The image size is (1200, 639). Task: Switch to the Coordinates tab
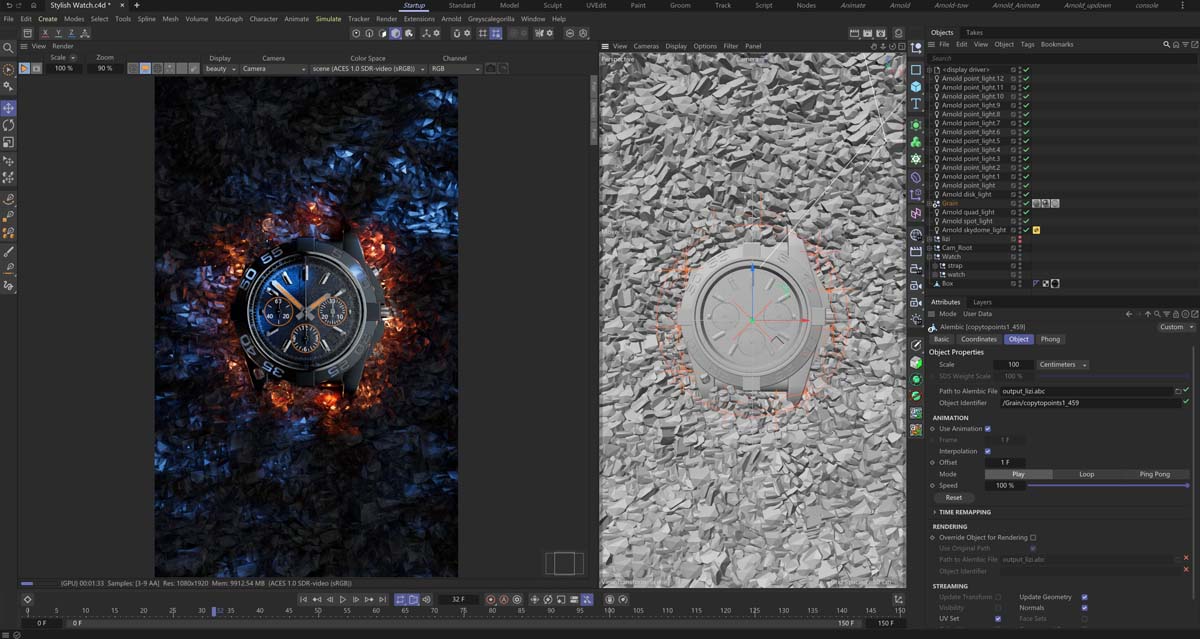(x=979, y=339)
